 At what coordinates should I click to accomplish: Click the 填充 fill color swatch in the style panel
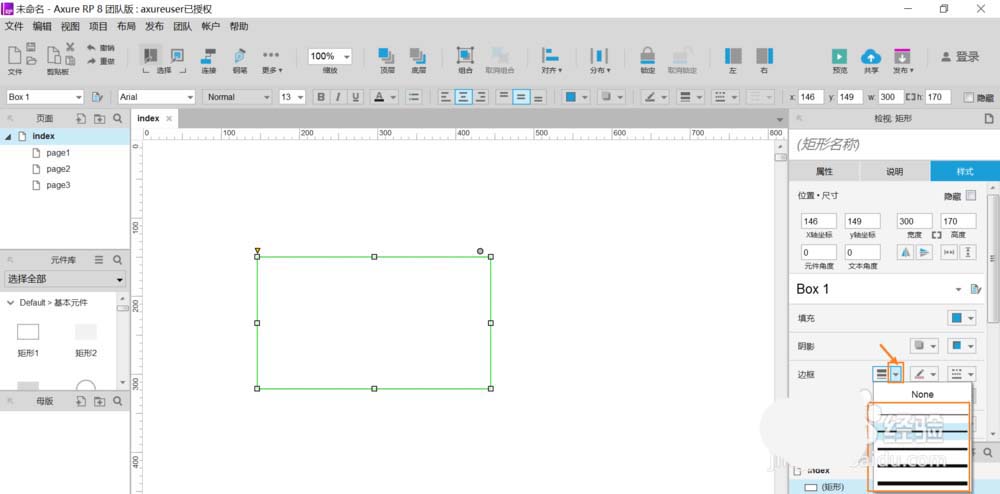pyautogui.click(x=955, y=319)
